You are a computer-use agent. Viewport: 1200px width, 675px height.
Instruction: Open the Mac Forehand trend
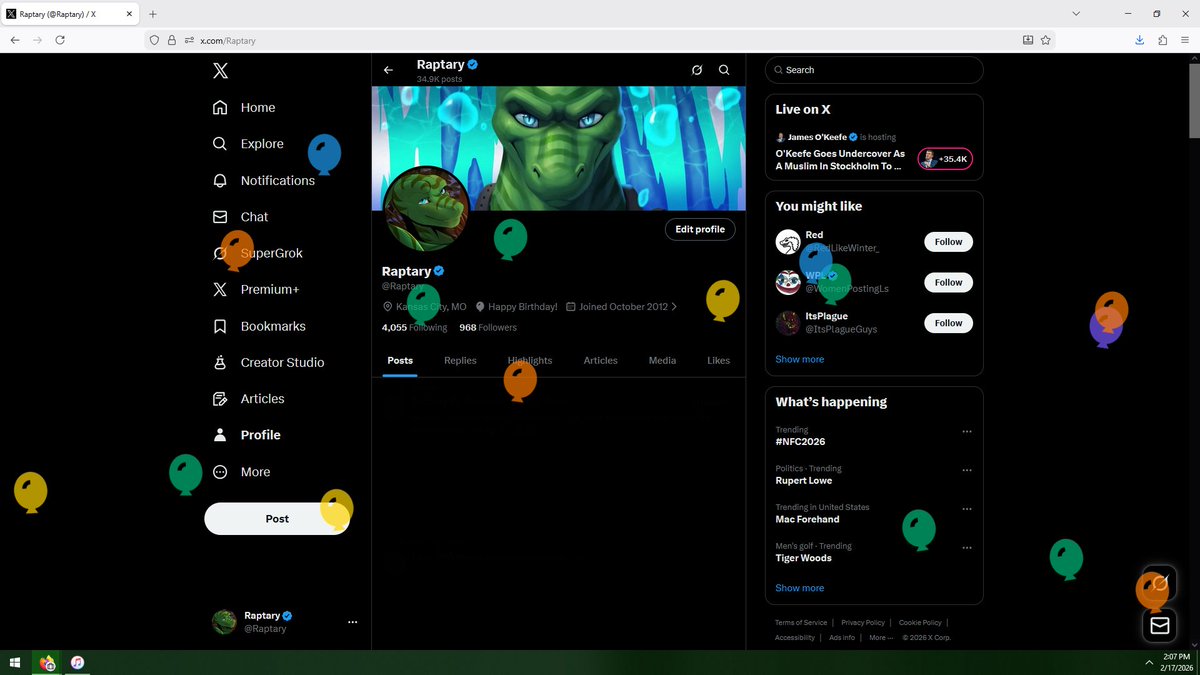(x=807, y=519)
